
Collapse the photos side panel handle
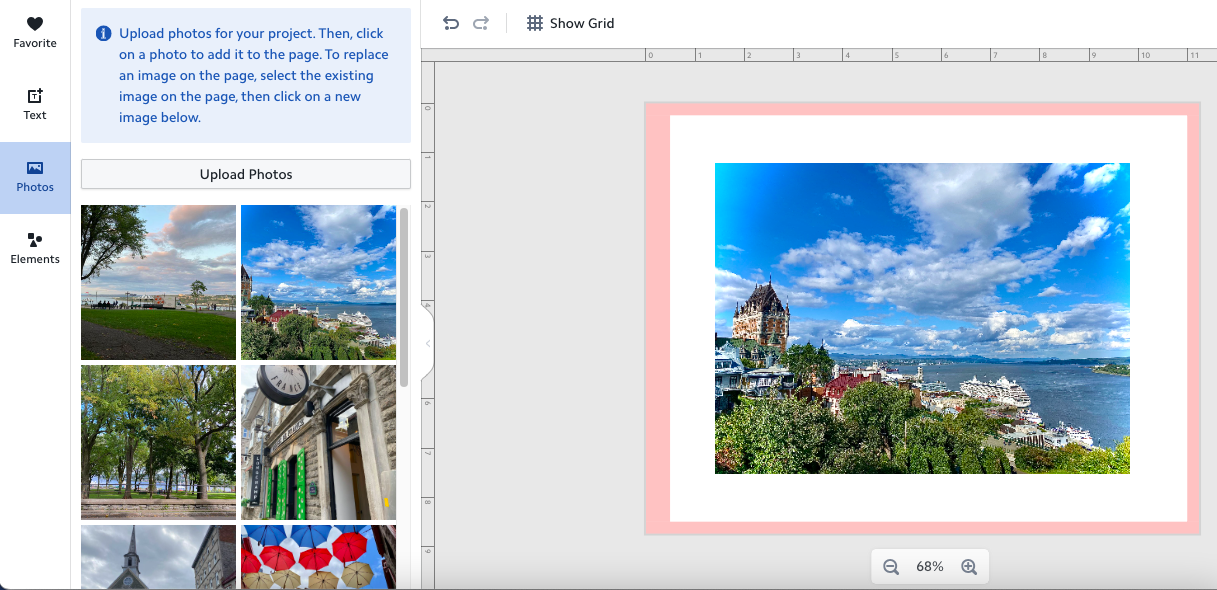428,344
